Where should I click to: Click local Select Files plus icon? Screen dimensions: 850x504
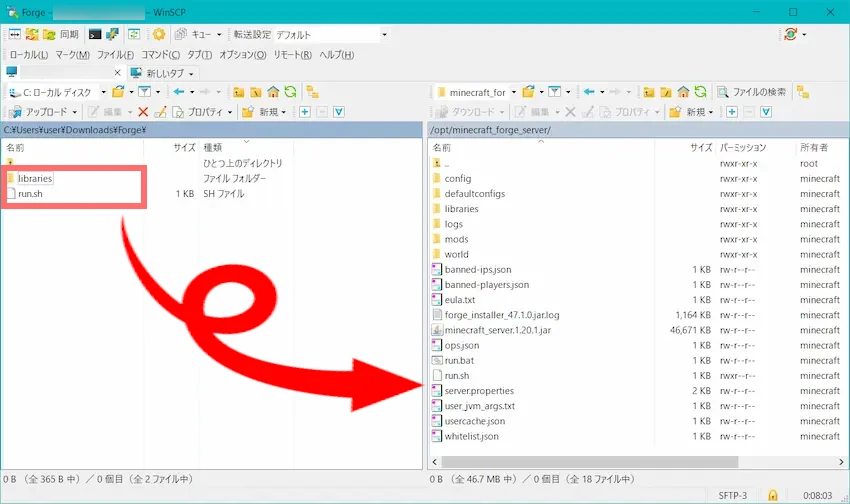click(305, 112)
